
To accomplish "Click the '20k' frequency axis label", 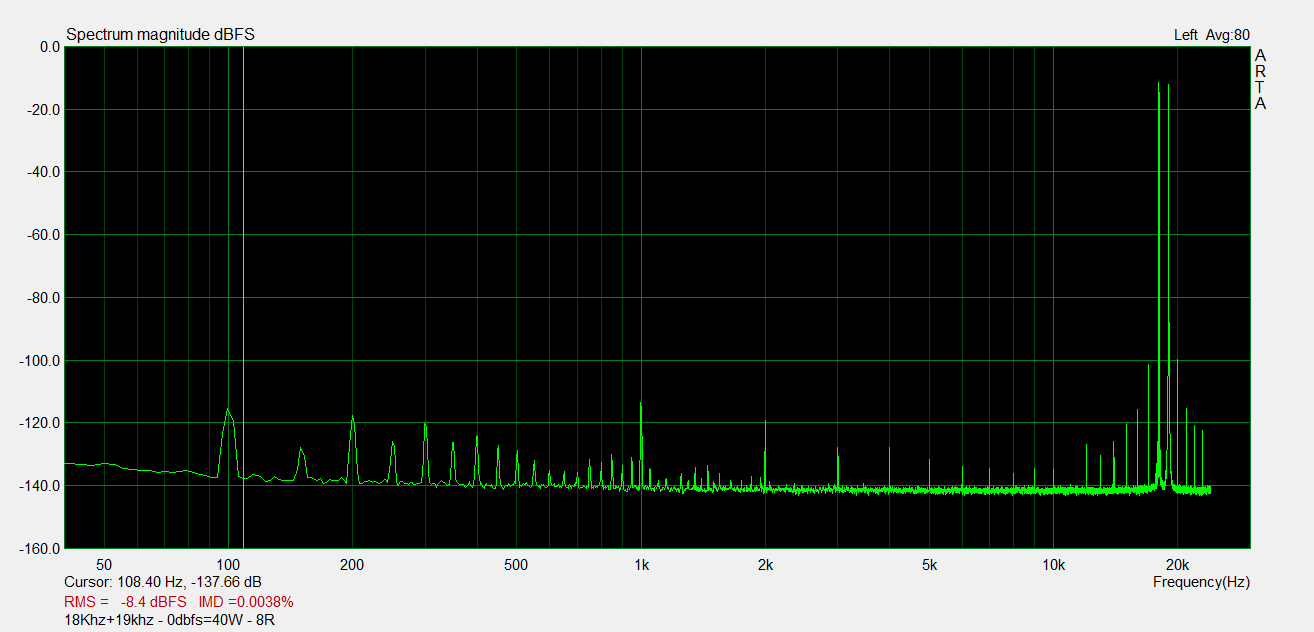I will pyautogui.click(x=1177, y=564).
